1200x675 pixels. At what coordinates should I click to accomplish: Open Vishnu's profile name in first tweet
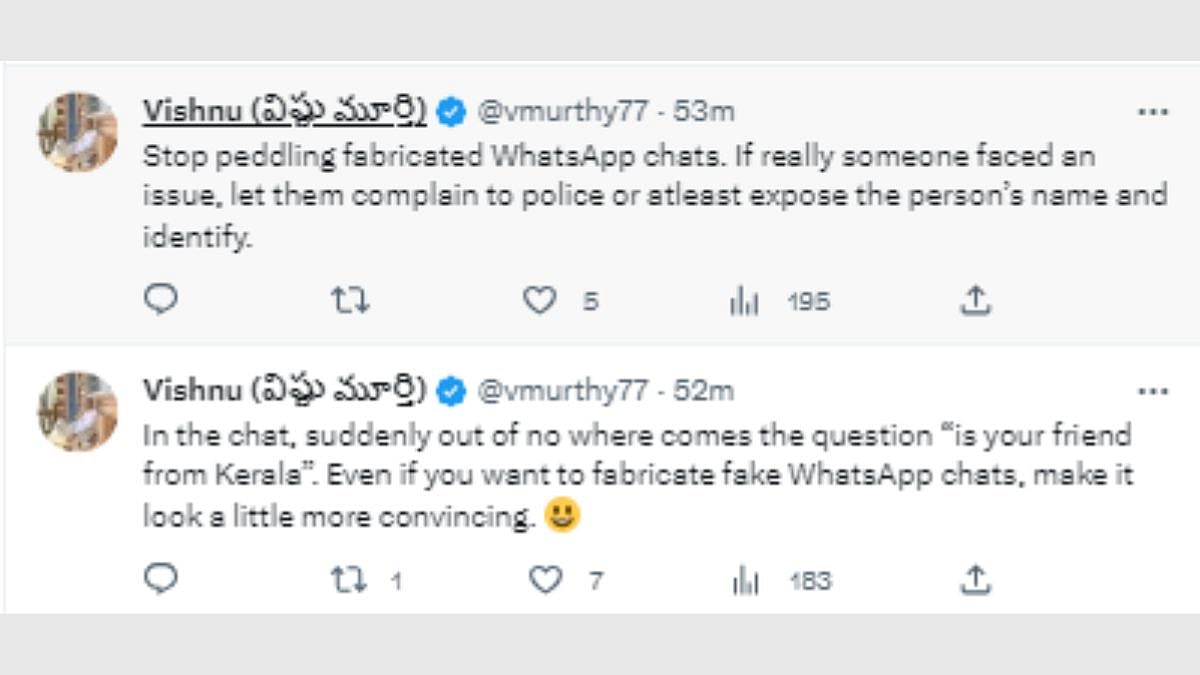[x=284, y=112]
